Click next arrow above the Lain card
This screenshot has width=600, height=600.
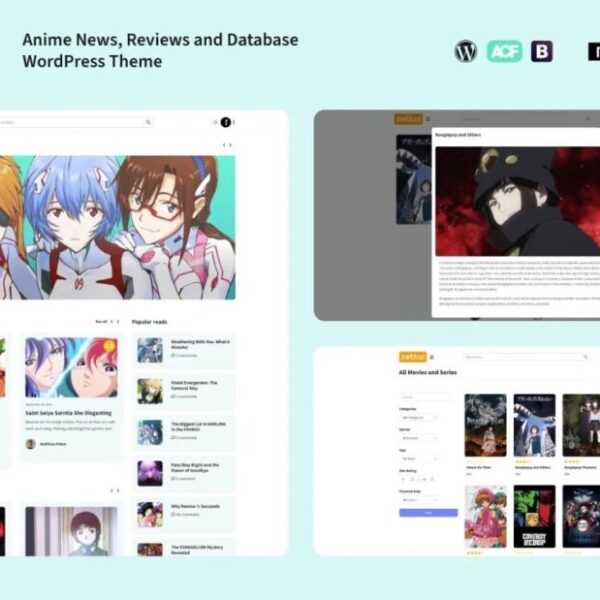click(118, 491)
